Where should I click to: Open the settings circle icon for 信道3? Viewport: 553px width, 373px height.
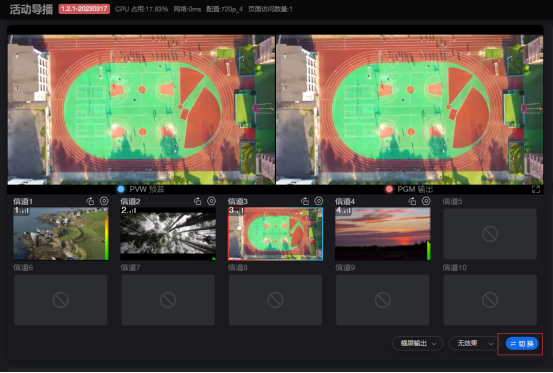[318, 201]
